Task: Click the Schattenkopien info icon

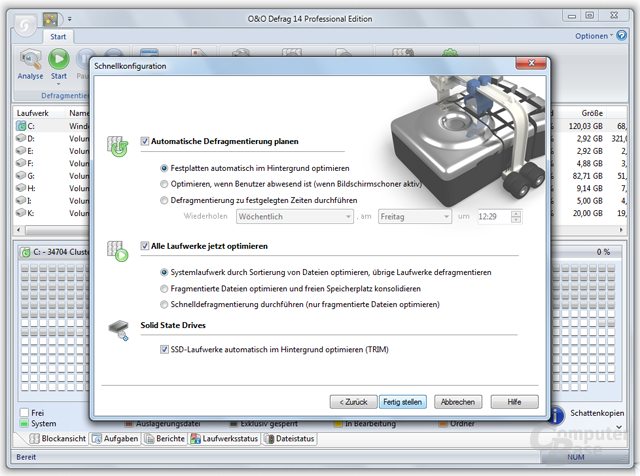Action: click(557, 415)
